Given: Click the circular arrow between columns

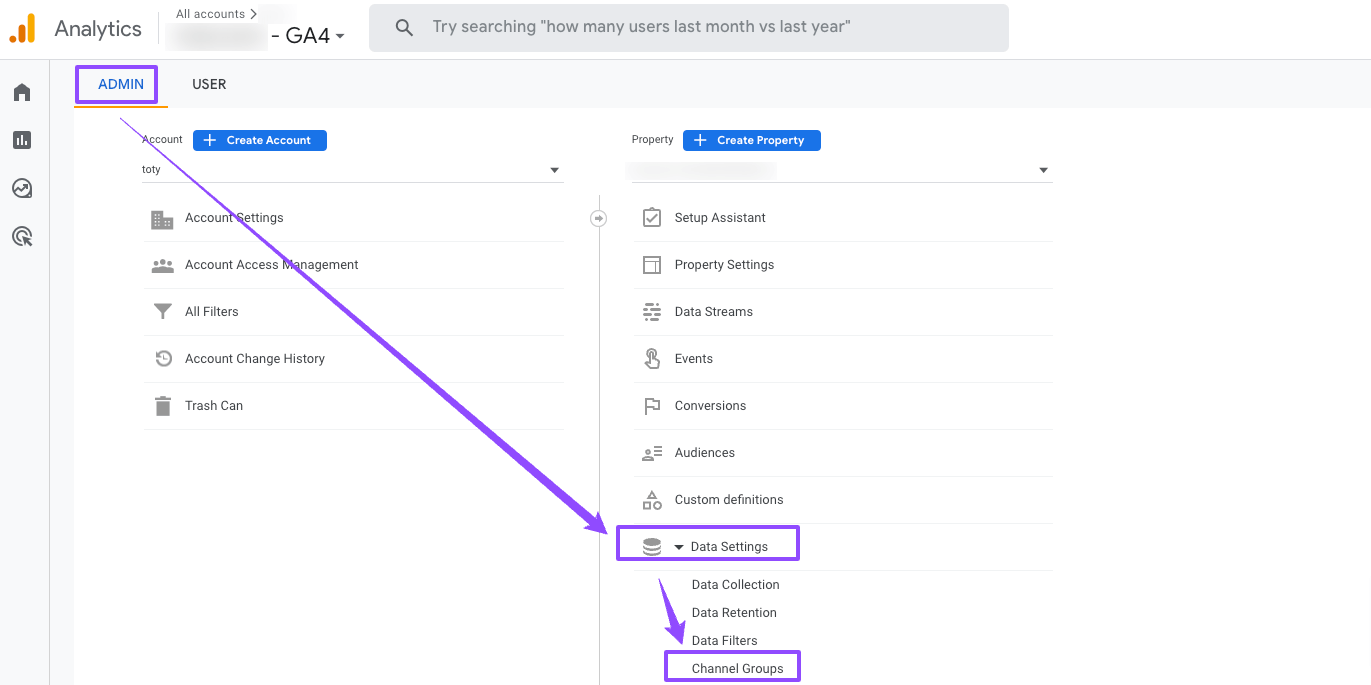Looking at the screenshot, I should (x=598, y=218).
